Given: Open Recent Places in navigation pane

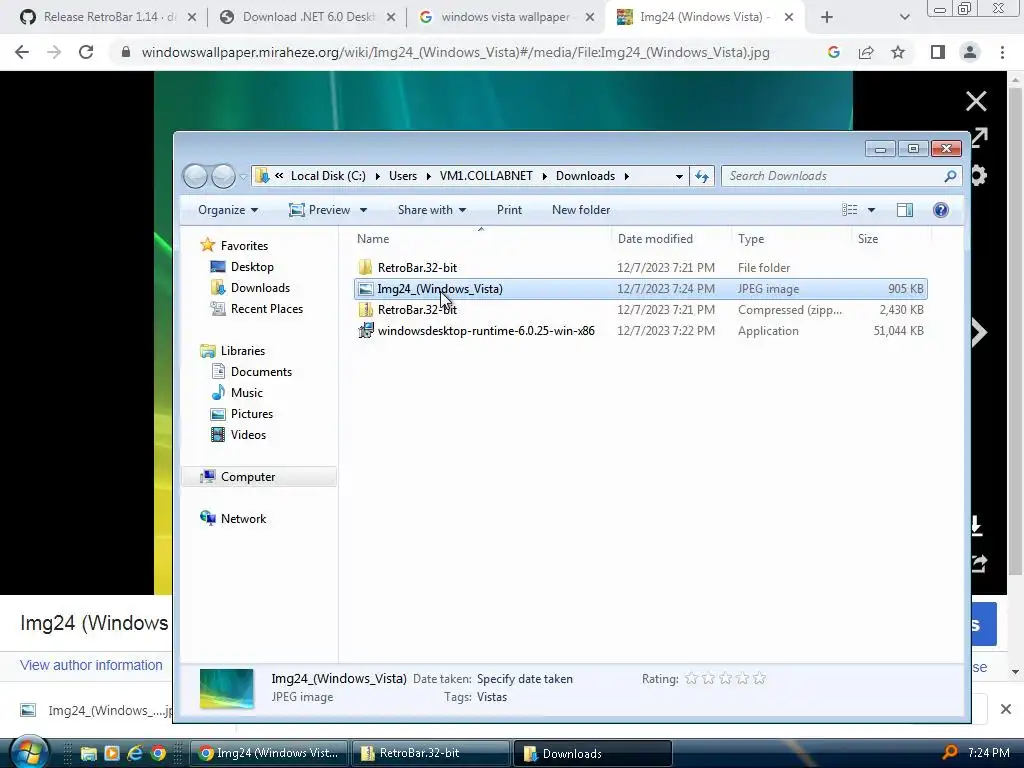Looking at the screenshot, I should tap(266, 308).
